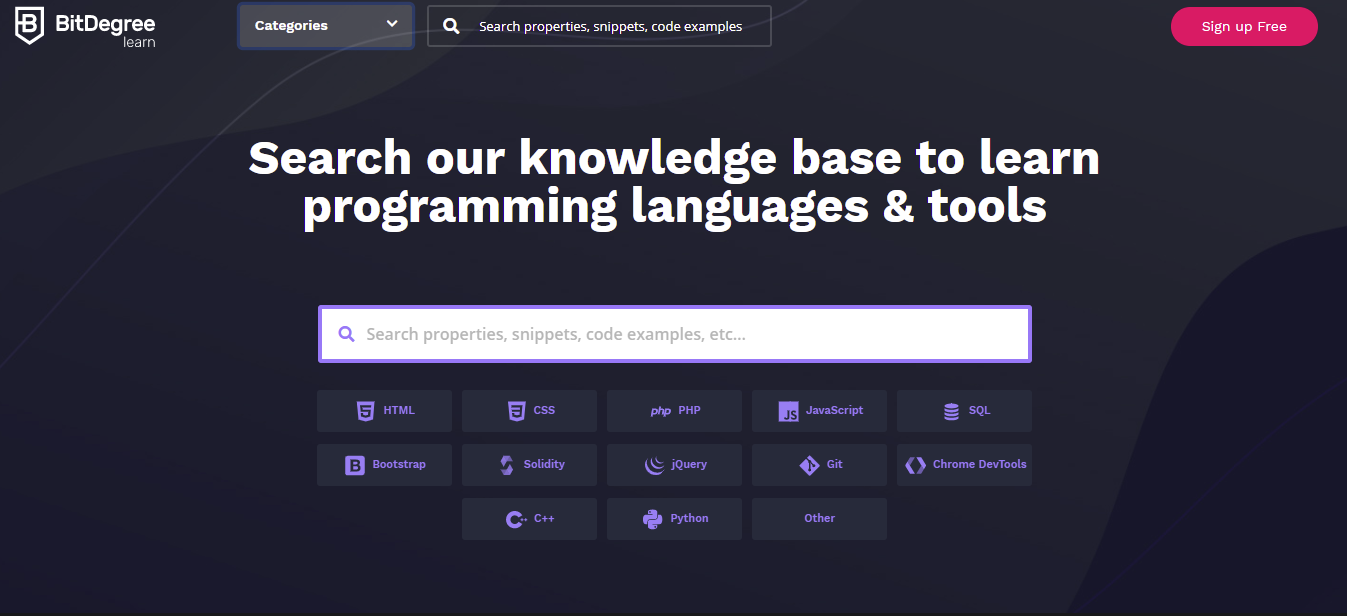This screenshot has width=1347, height=616.
Task: Click the php logo icon
Action: pyautogui.click(x=661, y=411)
